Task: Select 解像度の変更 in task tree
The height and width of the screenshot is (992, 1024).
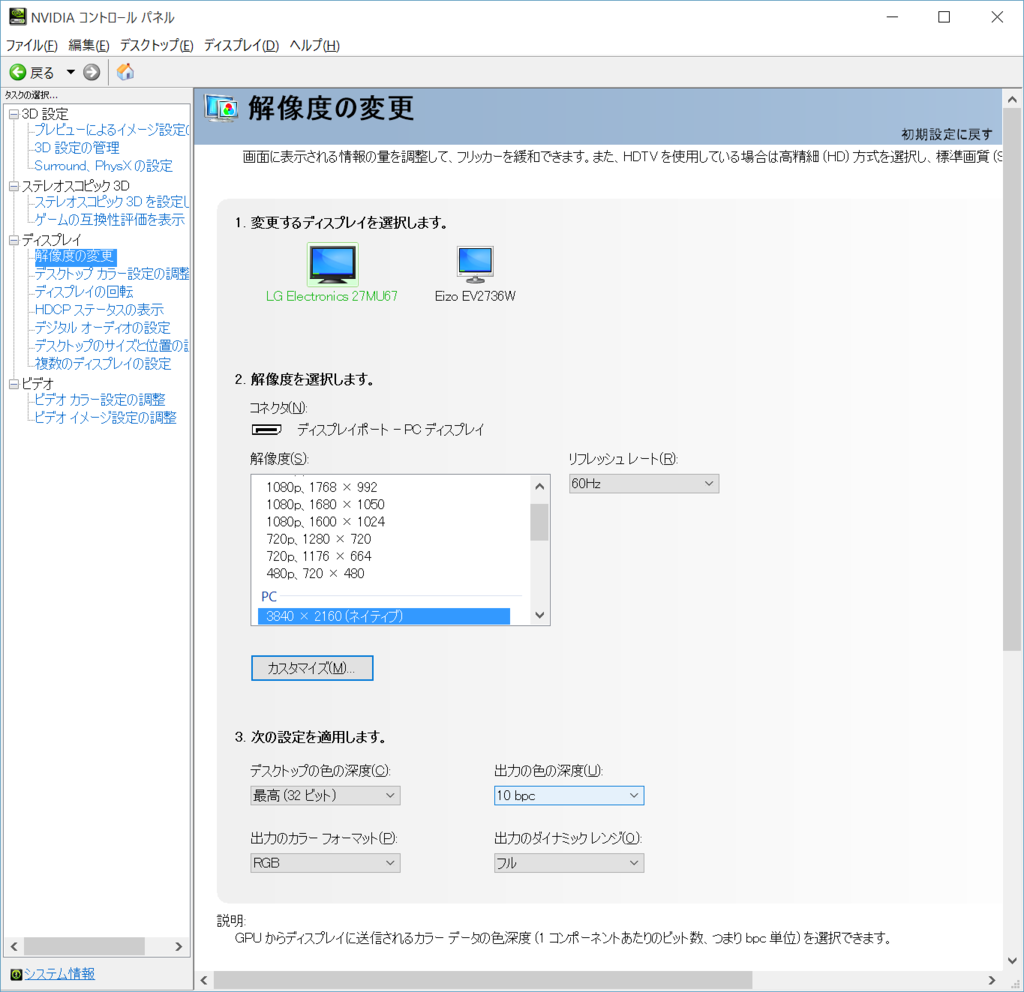Action: tap(75, 256)
